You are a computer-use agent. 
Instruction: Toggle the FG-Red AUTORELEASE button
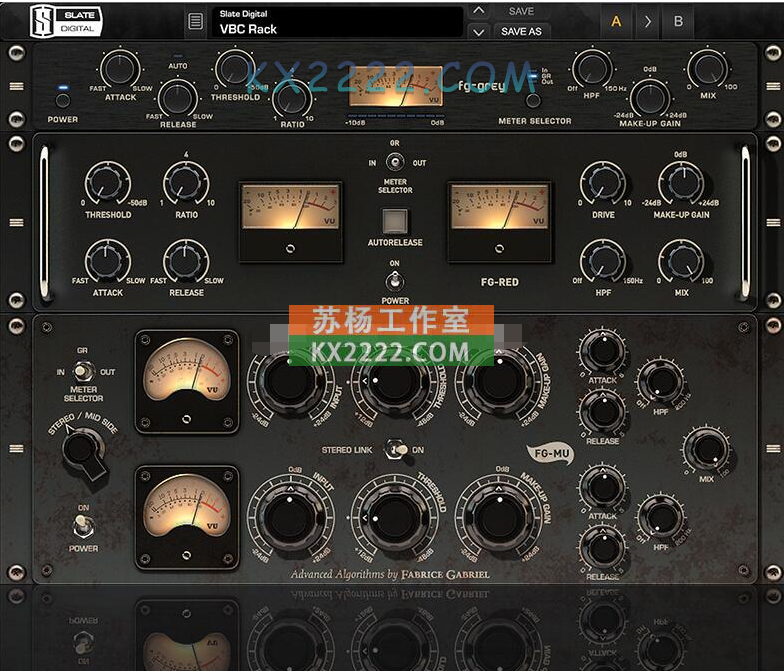395,221
